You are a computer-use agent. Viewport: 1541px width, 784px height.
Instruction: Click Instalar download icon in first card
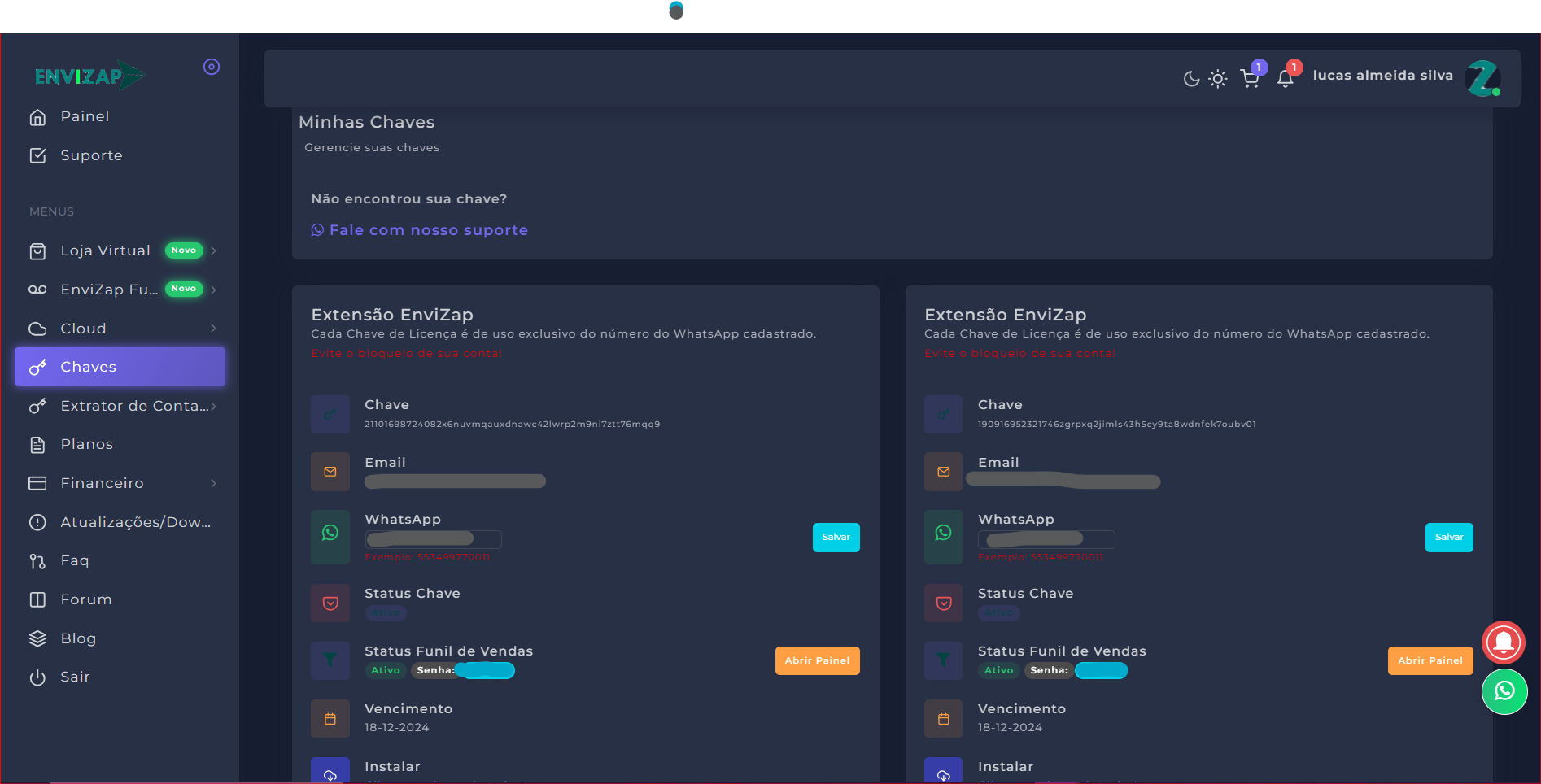tap(330, 771)
